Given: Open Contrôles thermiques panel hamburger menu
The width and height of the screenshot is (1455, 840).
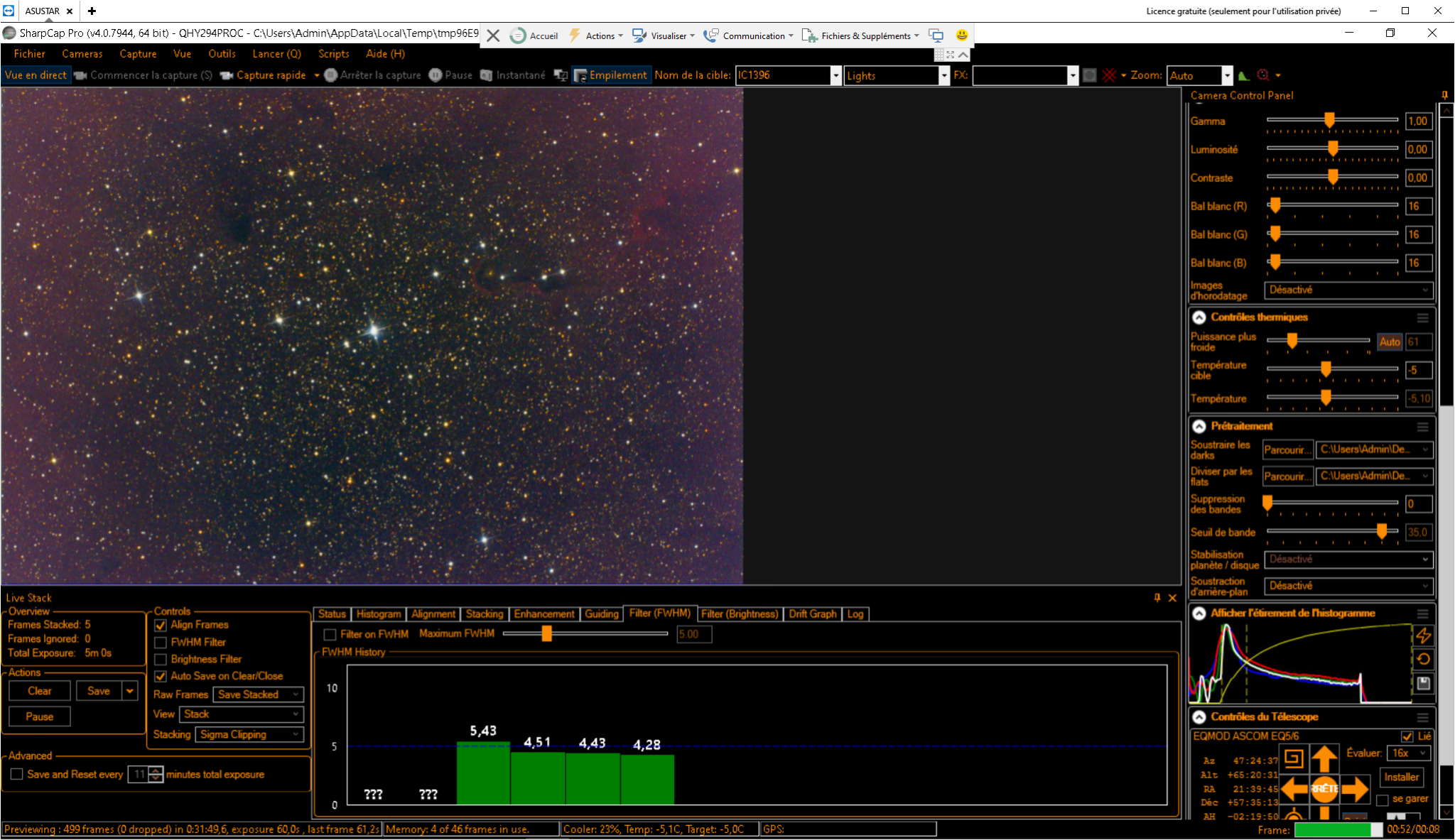Looking at the screenshot, I should (x=1422, y=317).
